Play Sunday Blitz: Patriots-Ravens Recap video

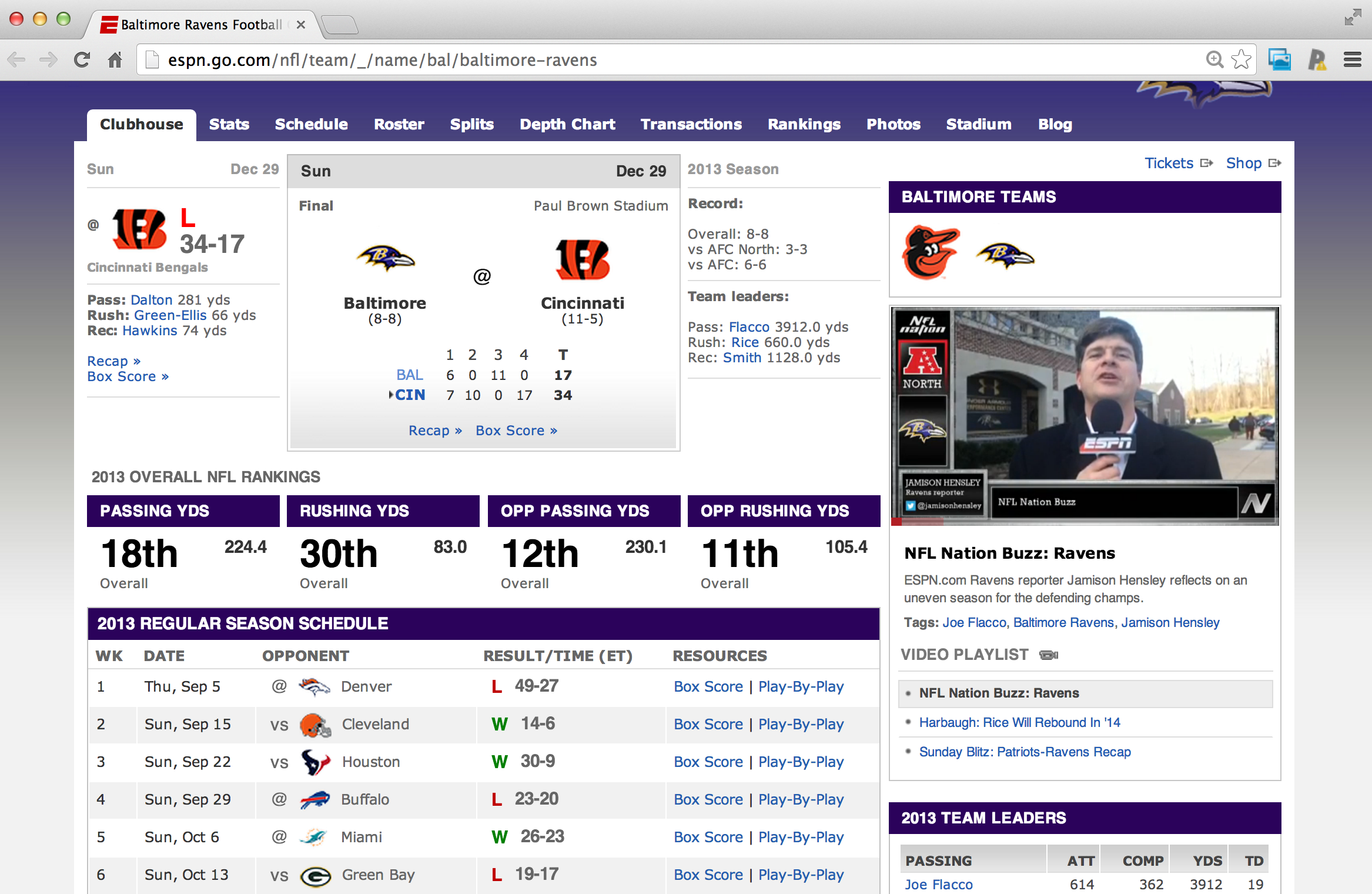pyautogui.click(x=1025, y=752)
